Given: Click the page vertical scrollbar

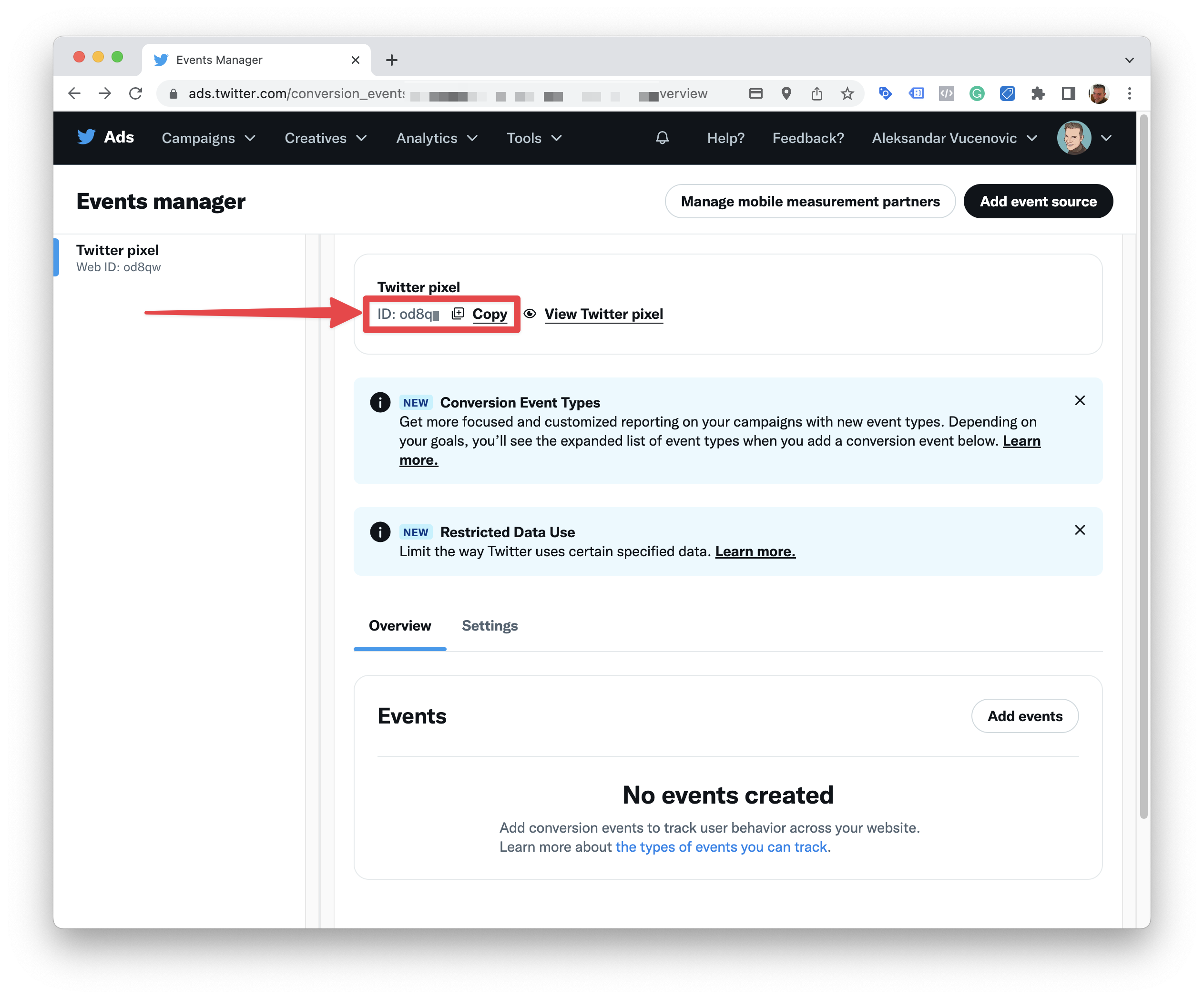Looking at the screenshot, I should (1144, 467).
